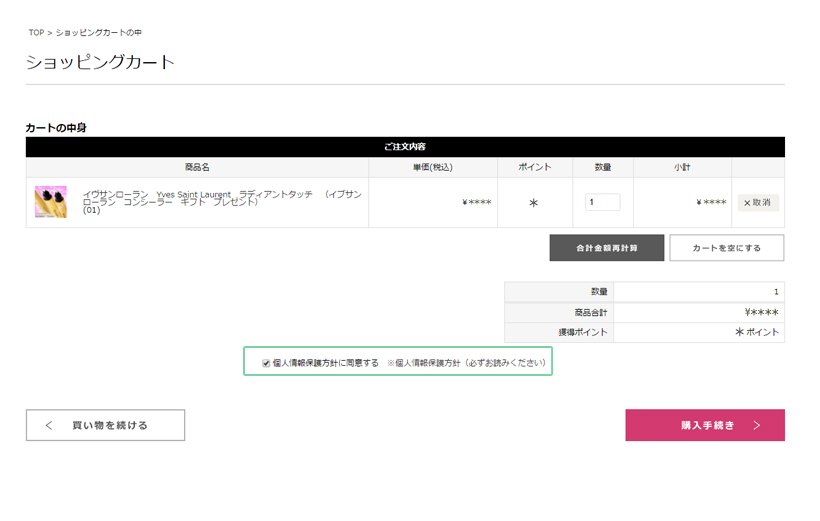Click the 個人情報保護方針に同意する label text

coord(325,363)
